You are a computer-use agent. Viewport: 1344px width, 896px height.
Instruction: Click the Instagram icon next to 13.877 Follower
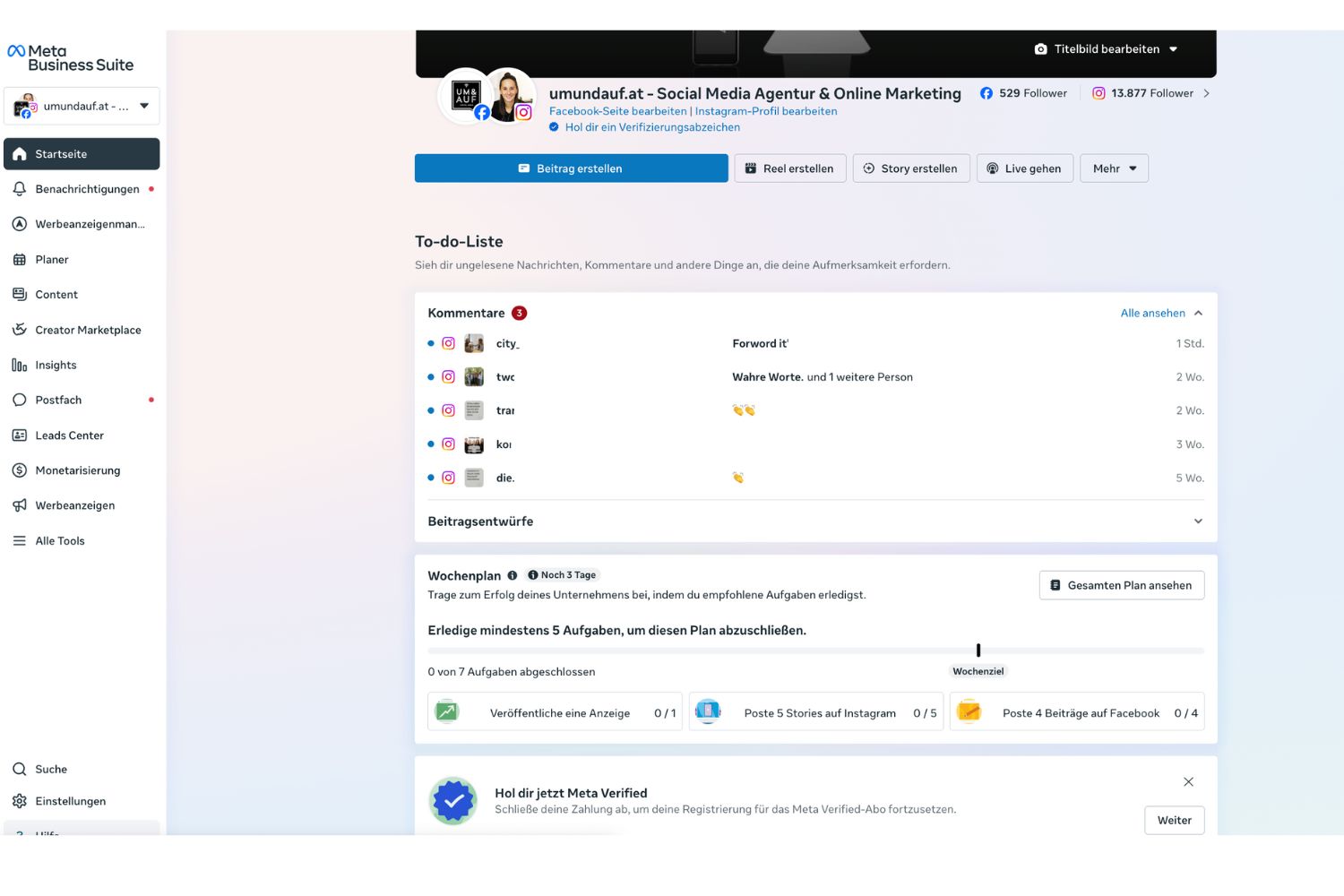click(1098, 93)
